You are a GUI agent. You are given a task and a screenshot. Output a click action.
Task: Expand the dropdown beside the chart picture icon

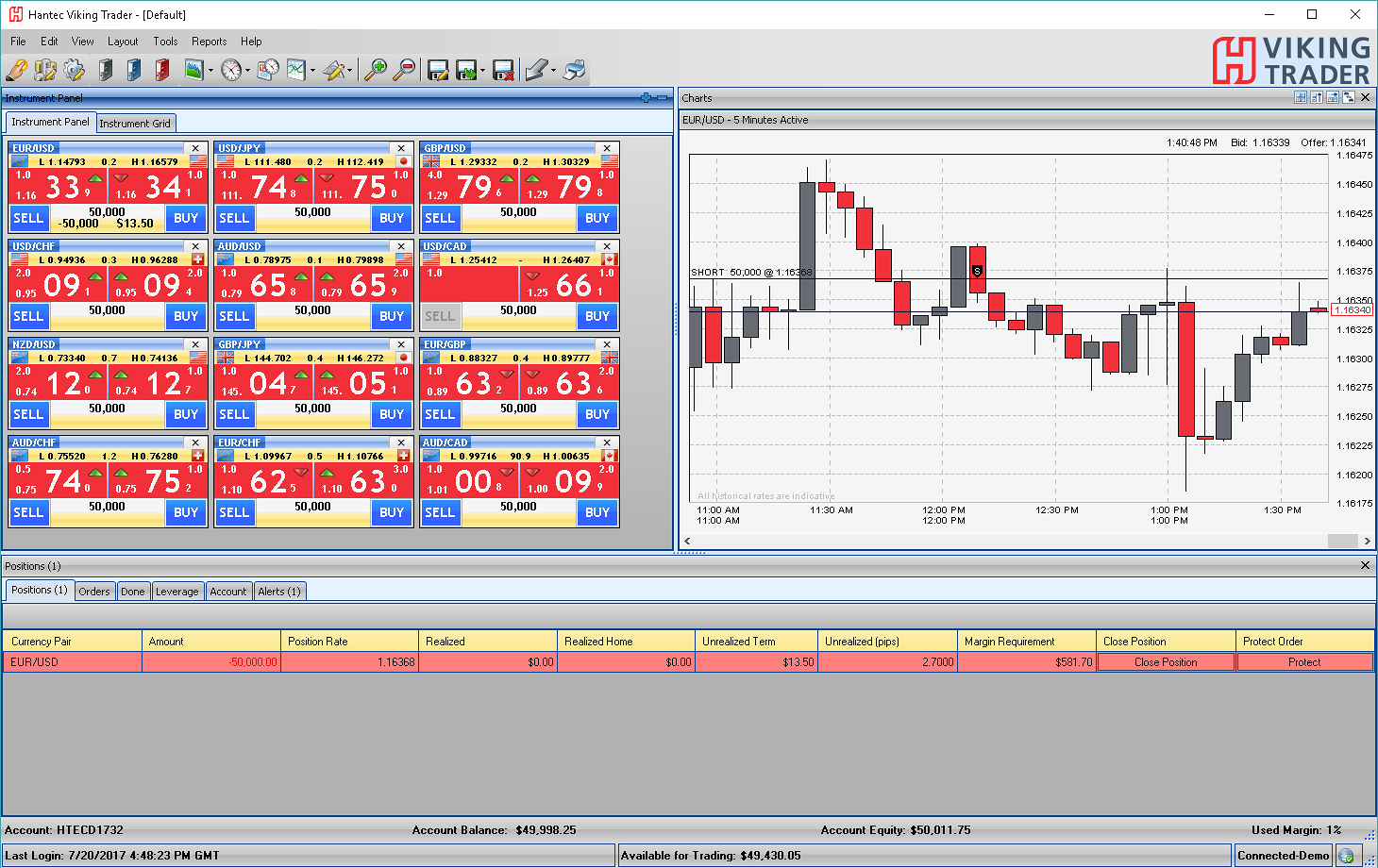point(211,71)
